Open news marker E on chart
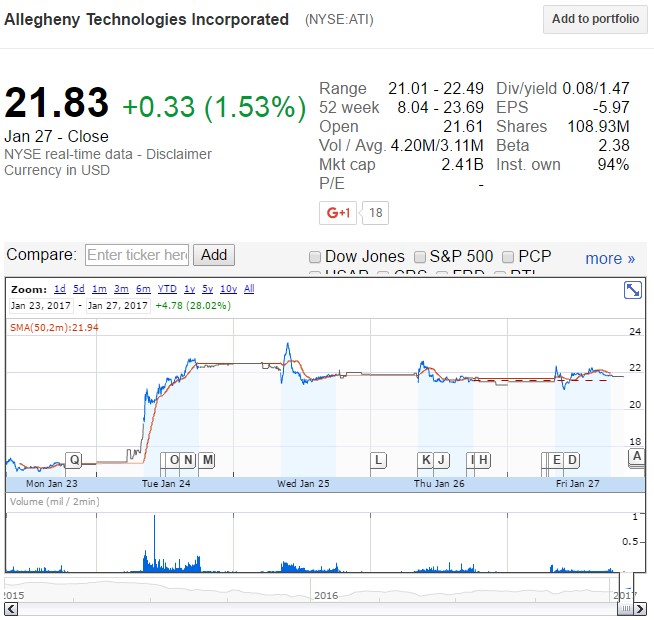The image size is (654, 620). coord(556,460)
